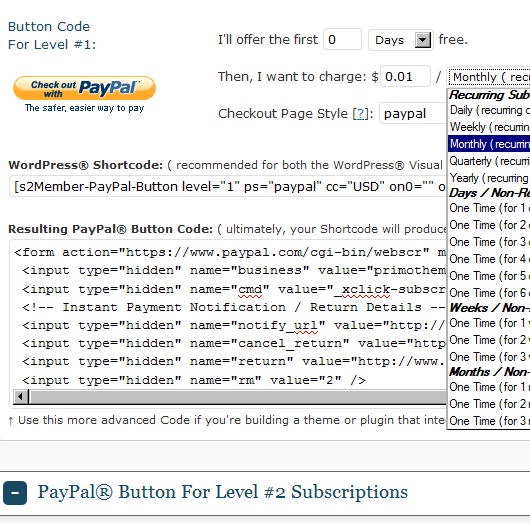Screen dimensions: 530x530
Task: Select the Weekly recurring option
Action: [489, 127]
